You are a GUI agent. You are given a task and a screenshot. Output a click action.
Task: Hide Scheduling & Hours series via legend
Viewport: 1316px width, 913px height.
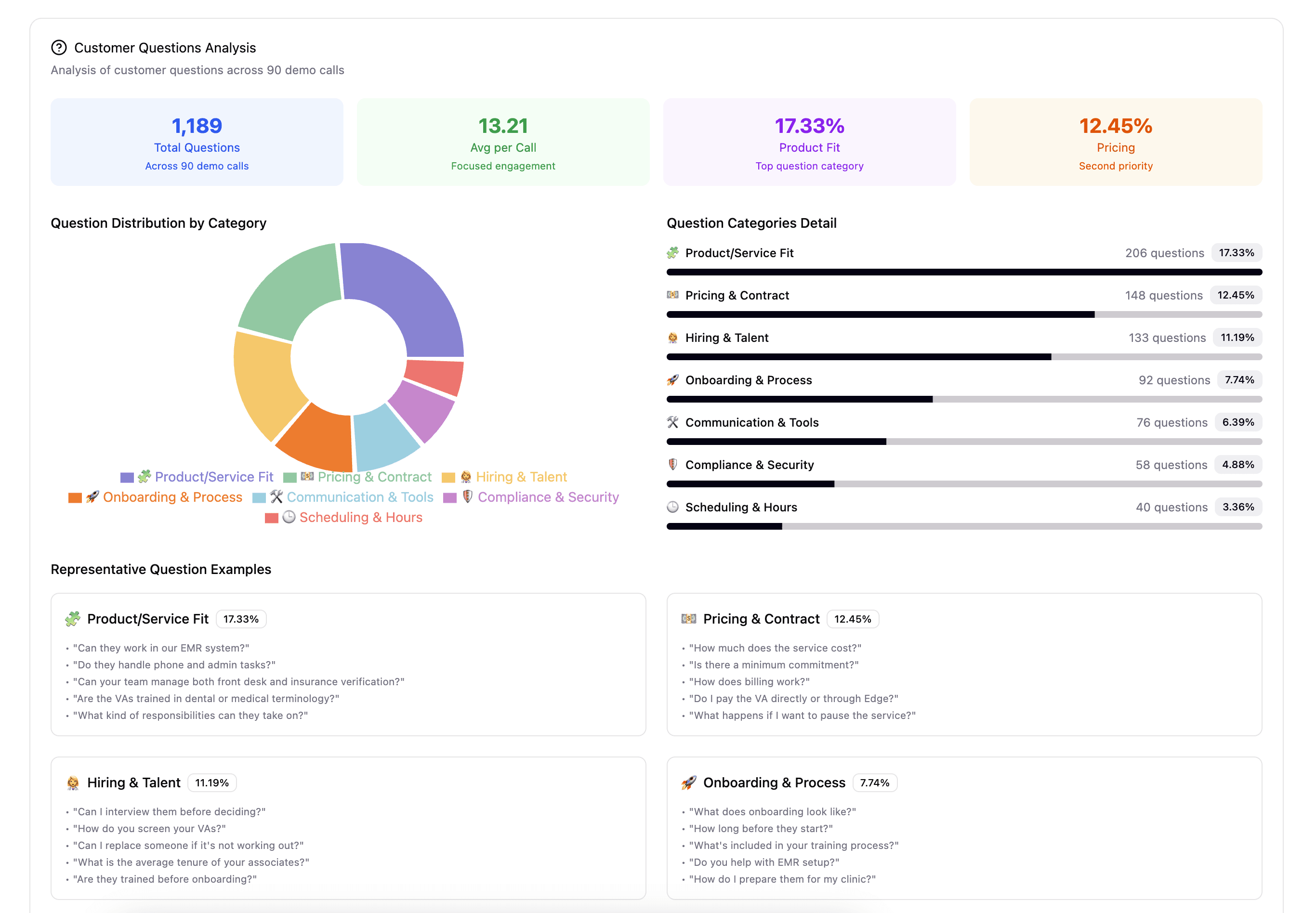pyautogui.click(x=360, y=517)
